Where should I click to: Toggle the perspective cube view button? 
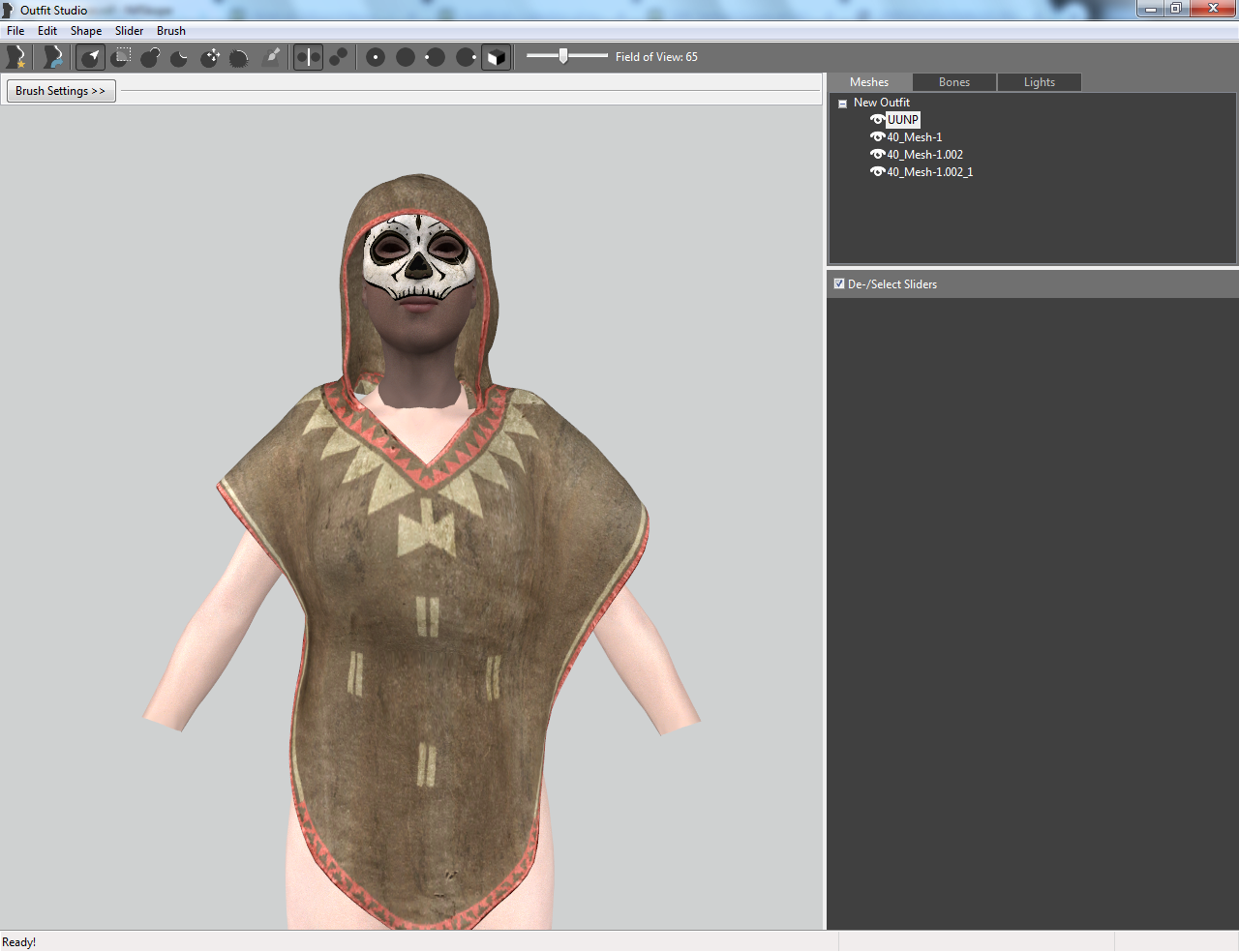click(x=496, y=57)
